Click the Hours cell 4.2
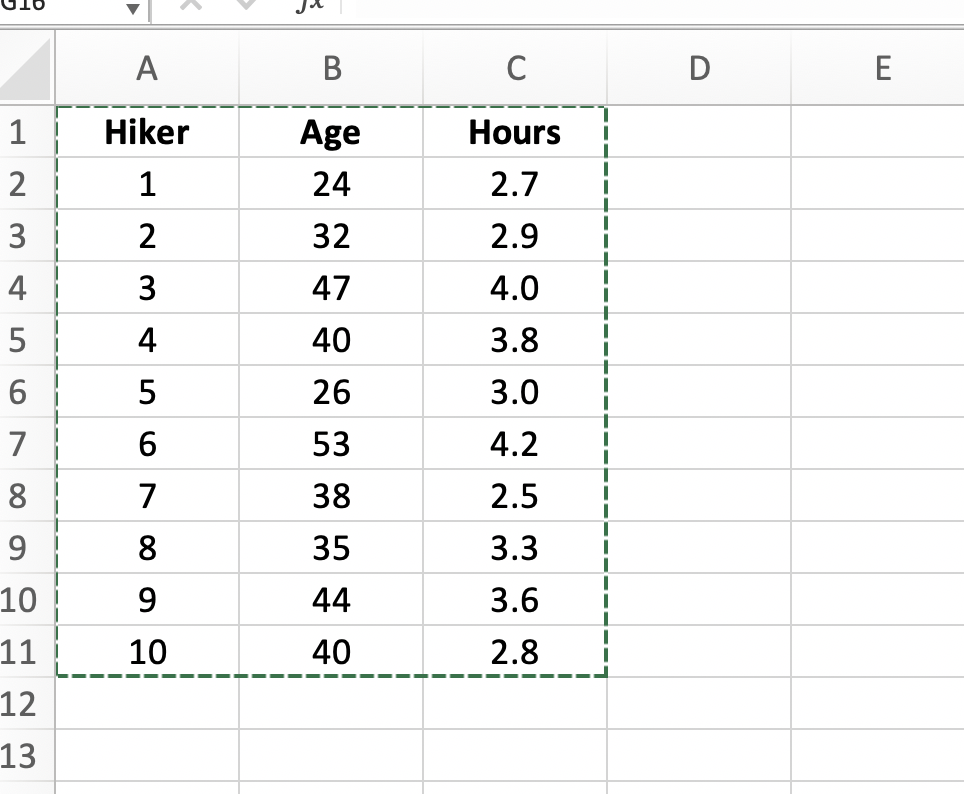Screen dimensions: 964x794 [515, 443]
